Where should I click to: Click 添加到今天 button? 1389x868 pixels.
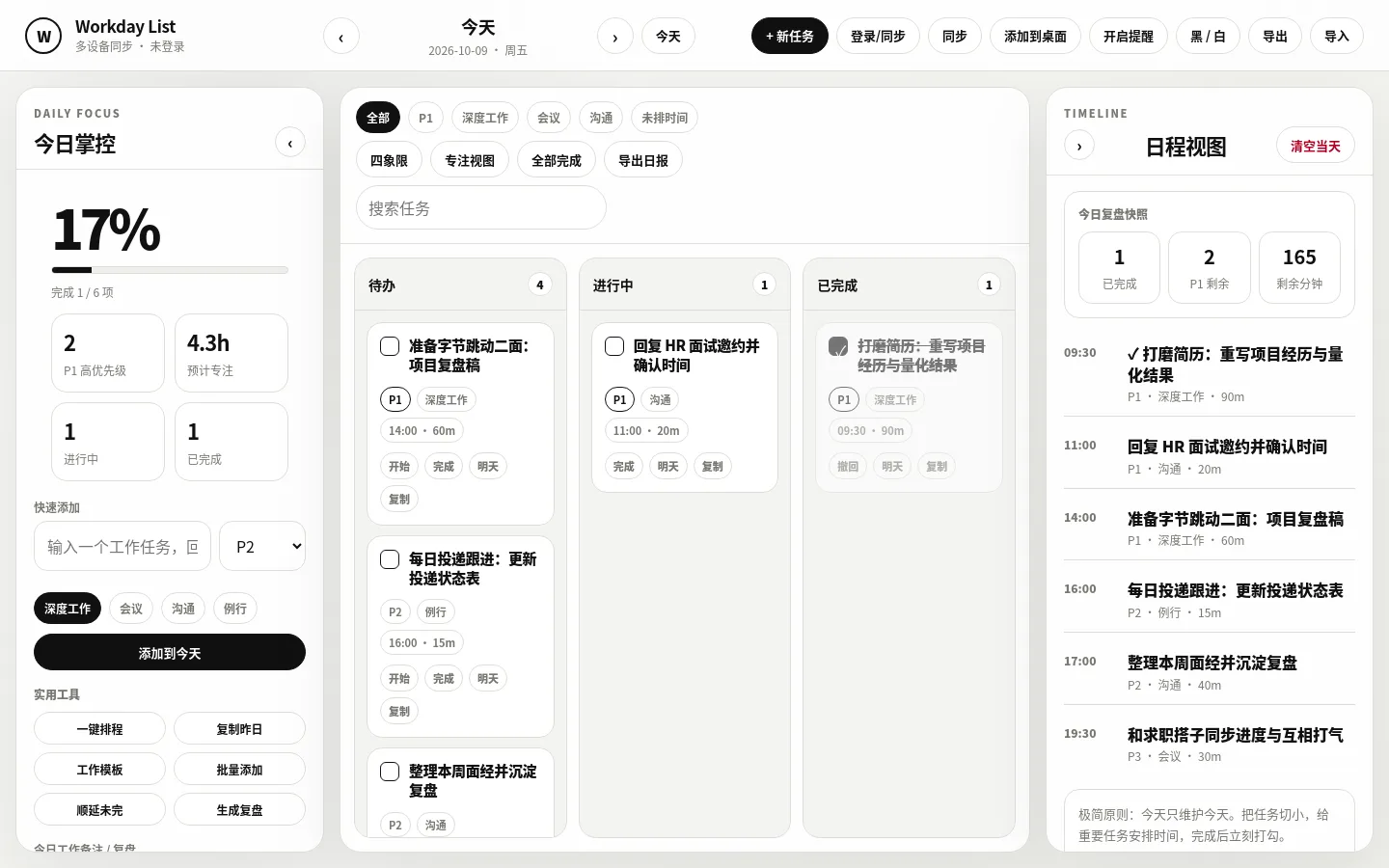tap(170, 652)
